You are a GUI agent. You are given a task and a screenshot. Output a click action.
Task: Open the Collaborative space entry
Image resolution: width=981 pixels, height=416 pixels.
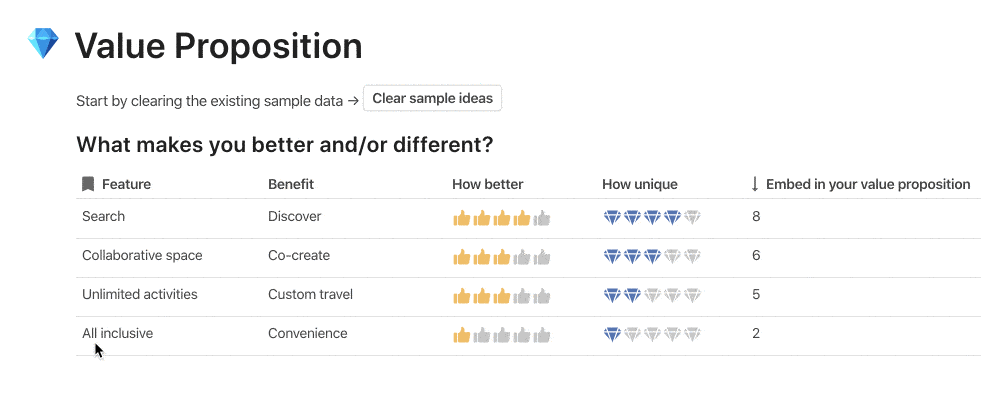click(142, 255)
